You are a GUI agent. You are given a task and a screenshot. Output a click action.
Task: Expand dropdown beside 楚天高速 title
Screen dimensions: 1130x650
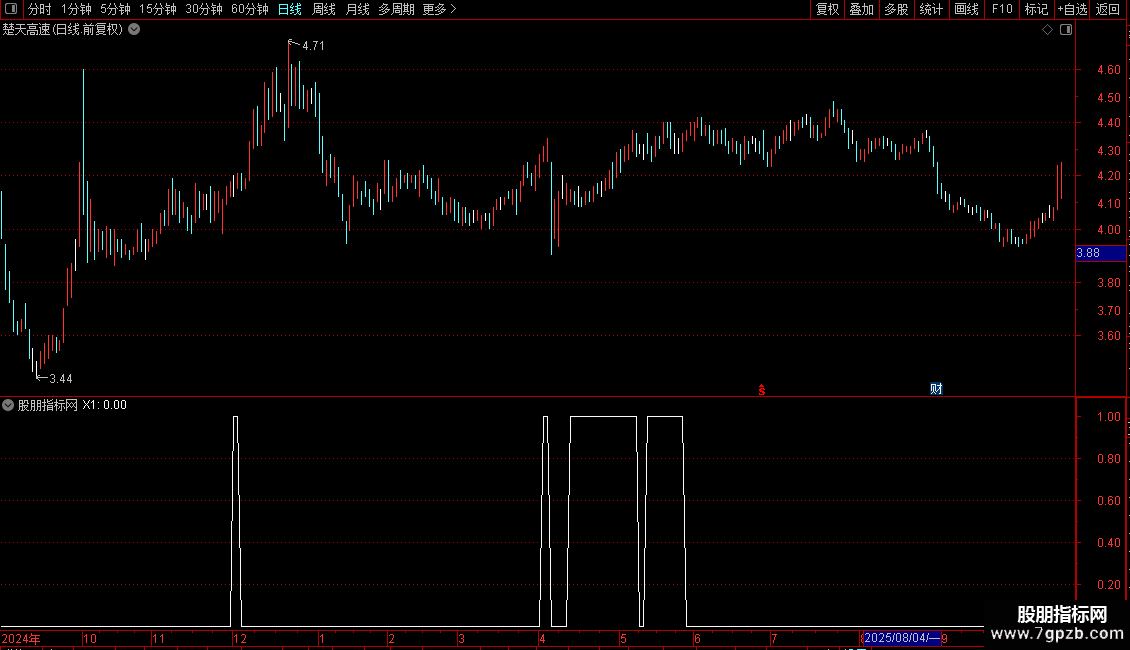click(134, 30)
